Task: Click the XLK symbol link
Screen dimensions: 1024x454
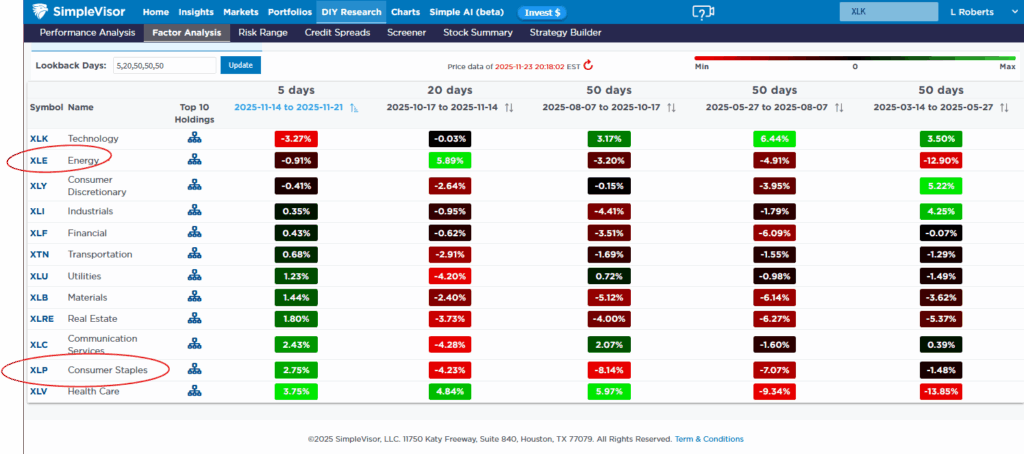Action: pos(39,138)
